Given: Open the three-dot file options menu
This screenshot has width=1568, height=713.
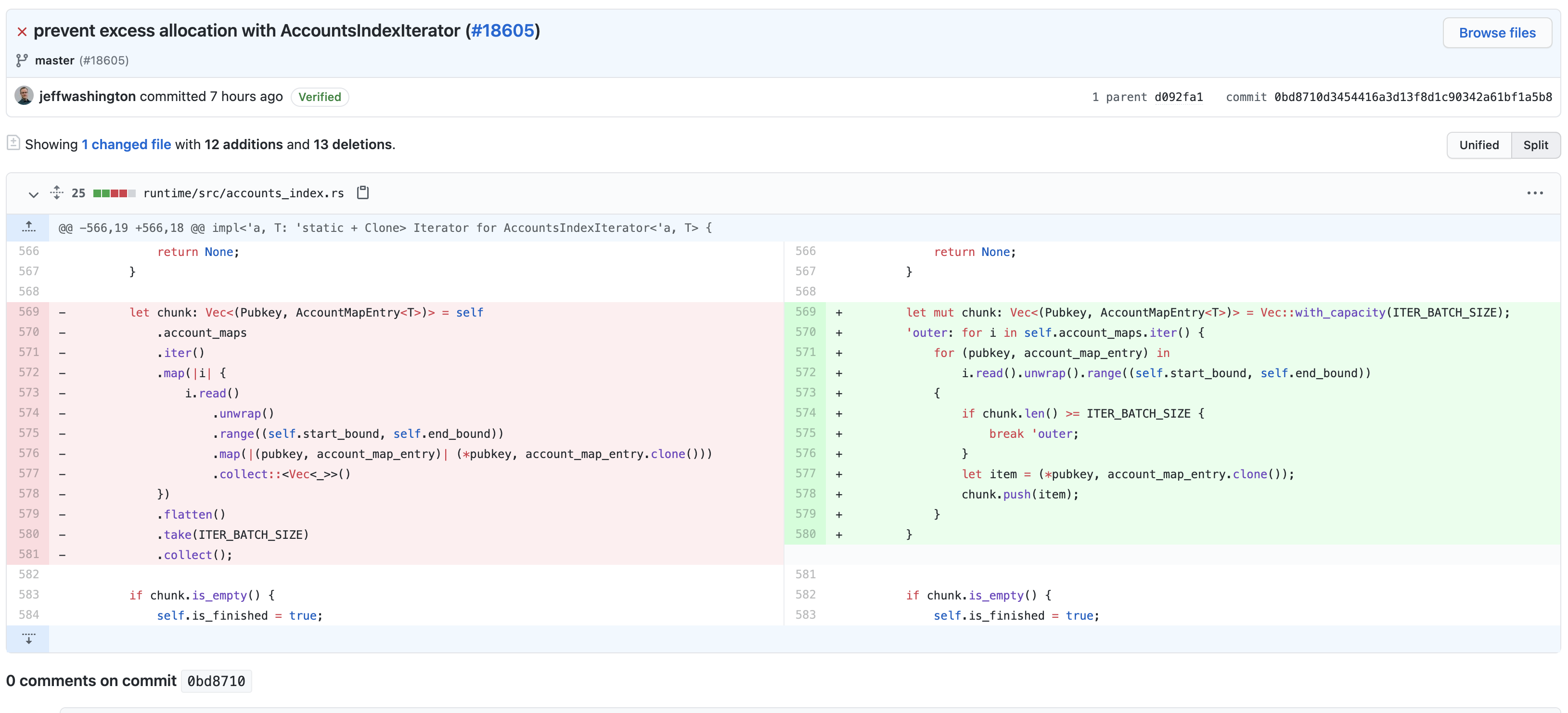Looking at the screenshot, I should 1534,193.
